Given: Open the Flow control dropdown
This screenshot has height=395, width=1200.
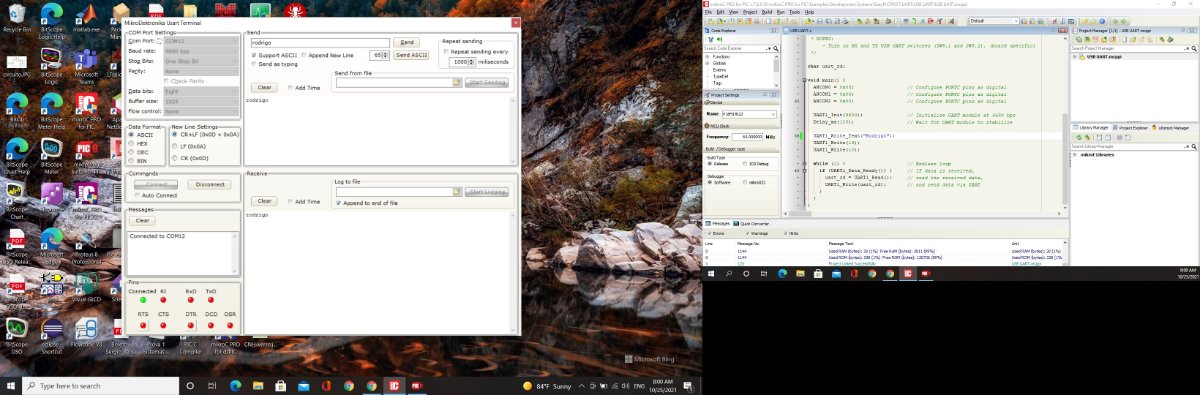Looking at the screenshot, I should tap(201, 111).
